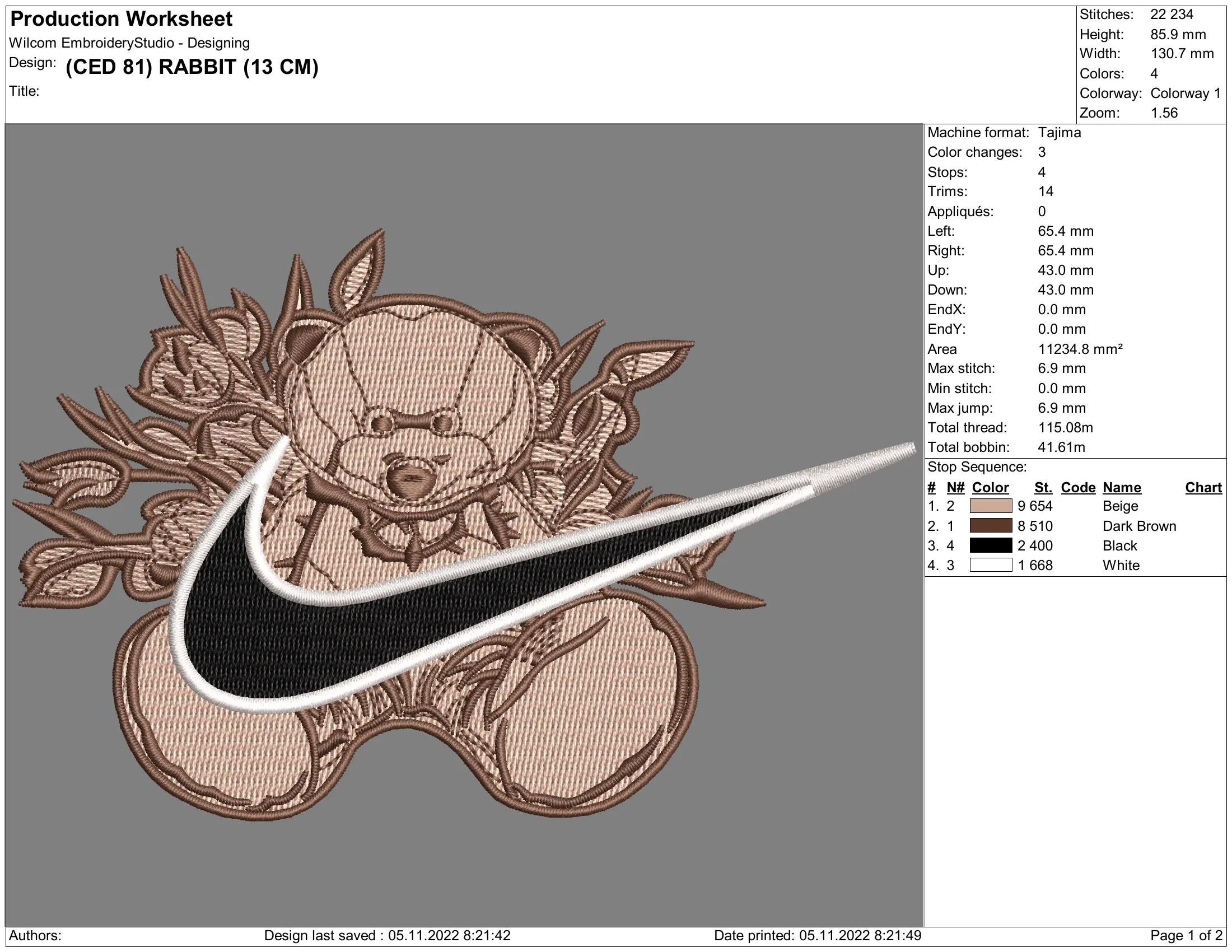Click the stitch count '2 400'
1232x952 pixels.
[1034, 546]
